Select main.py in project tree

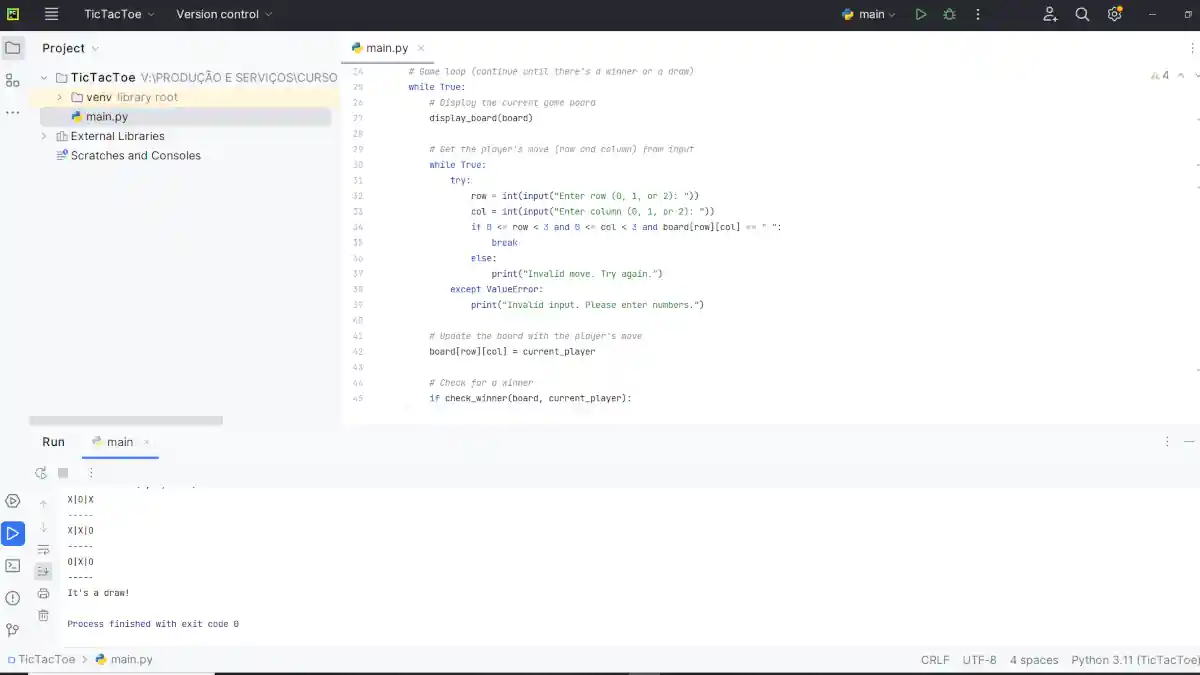tap(185, 117)
